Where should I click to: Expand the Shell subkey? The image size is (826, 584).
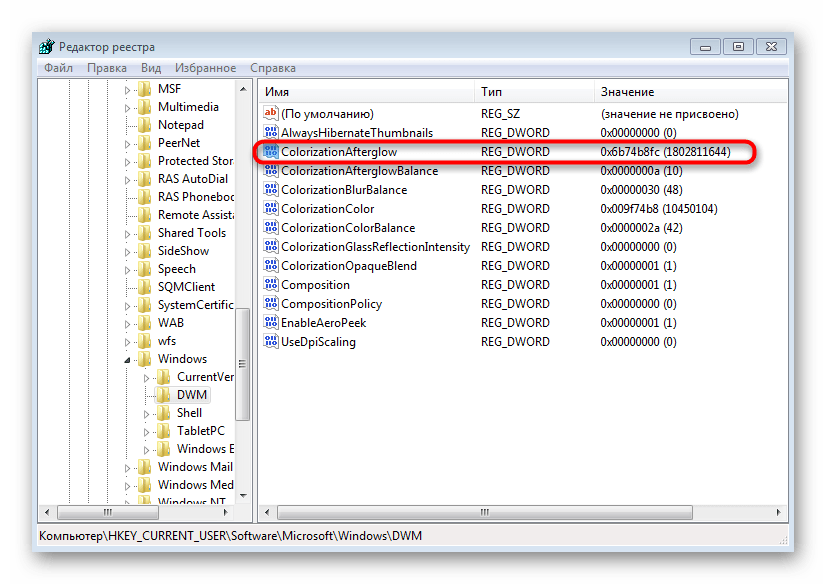pos(146,414)
